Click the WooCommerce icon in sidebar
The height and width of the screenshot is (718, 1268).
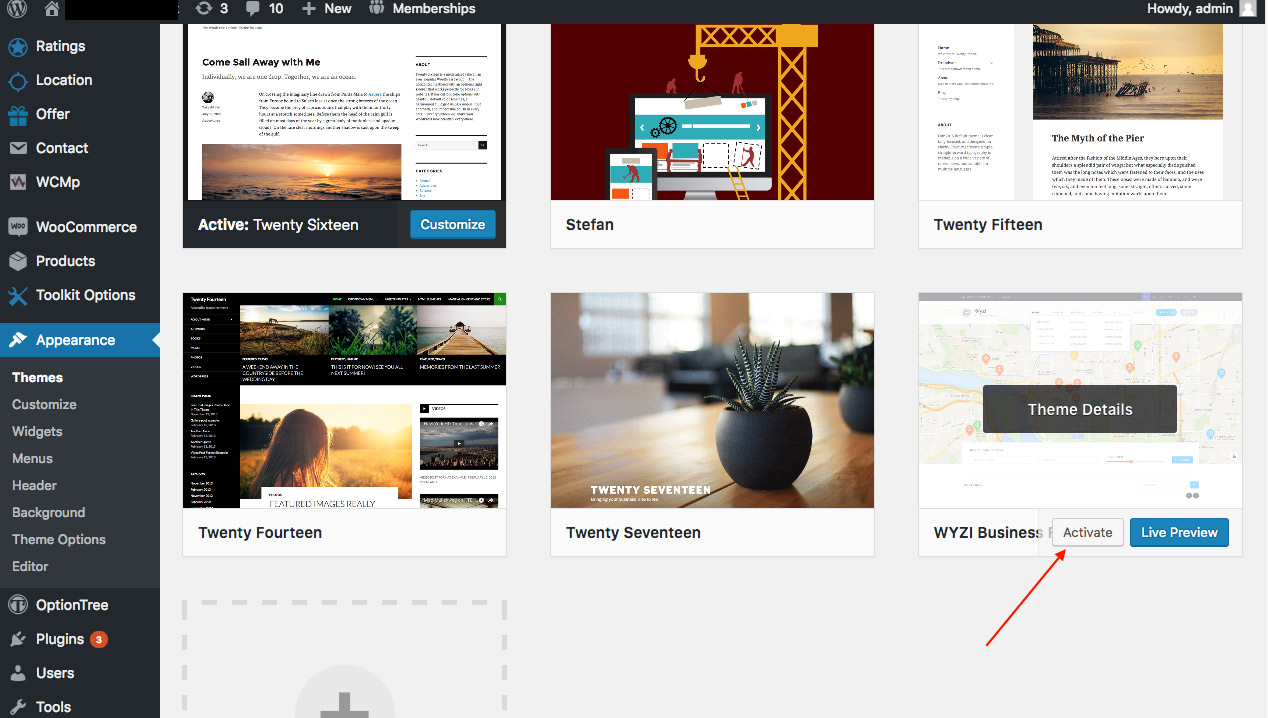17,227
